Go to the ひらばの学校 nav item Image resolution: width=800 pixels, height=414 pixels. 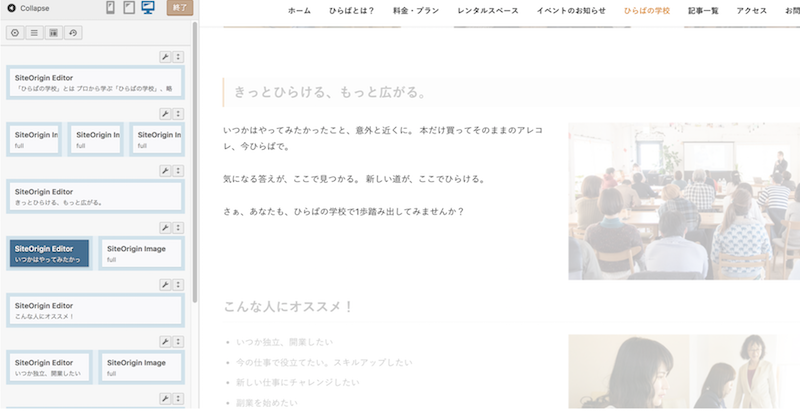pos(646,10)
